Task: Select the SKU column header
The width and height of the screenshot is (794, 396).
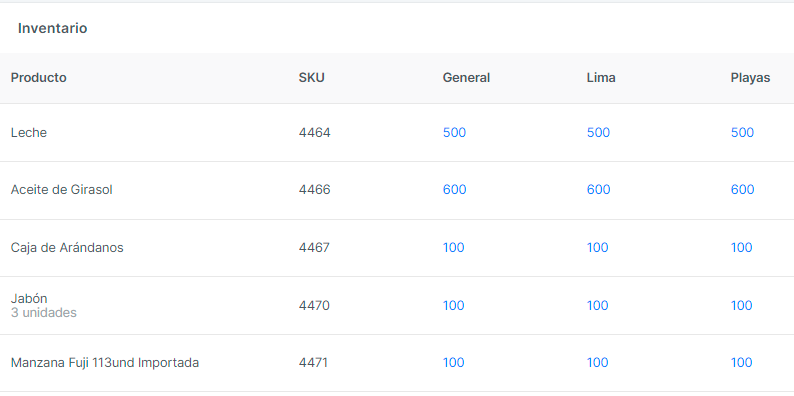Action: 311,78
